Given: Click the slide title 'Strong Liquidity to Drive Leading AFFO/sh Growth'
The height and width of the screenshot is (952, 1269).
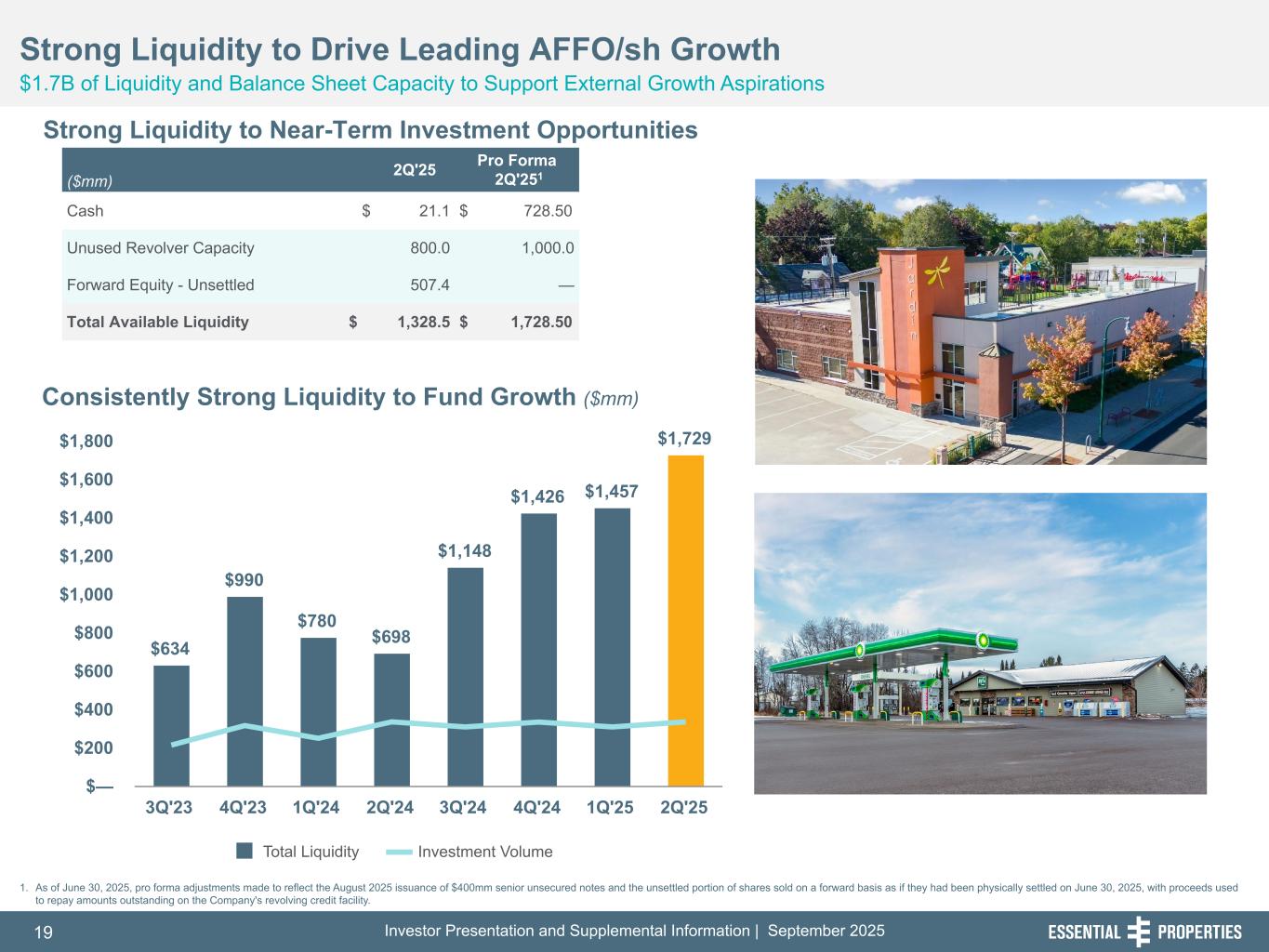Looking at the screenshot, I should point(400,49).
